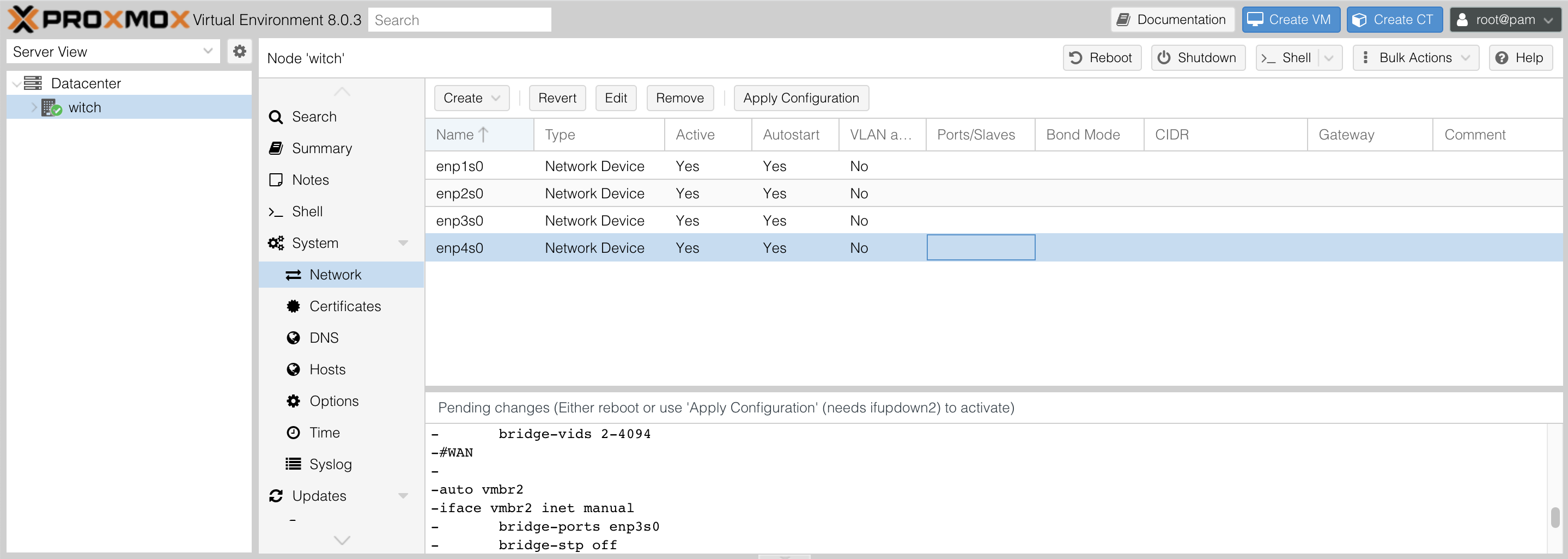Open the Notes panel
The width and height of the screenshot is (1568, 559).
click(x=276, y=180)
